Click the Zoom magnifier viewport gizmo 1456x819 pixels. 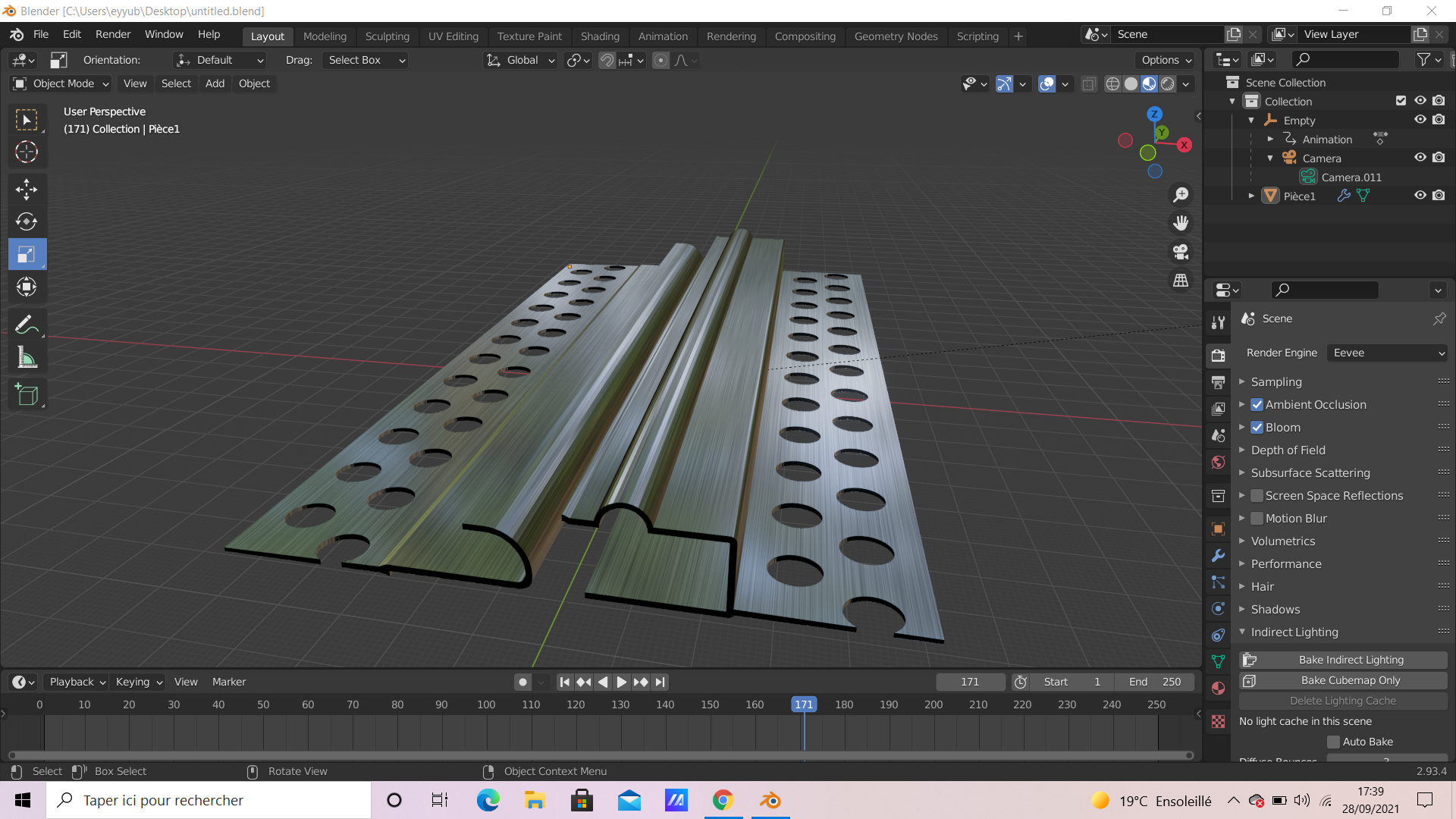1181,195
